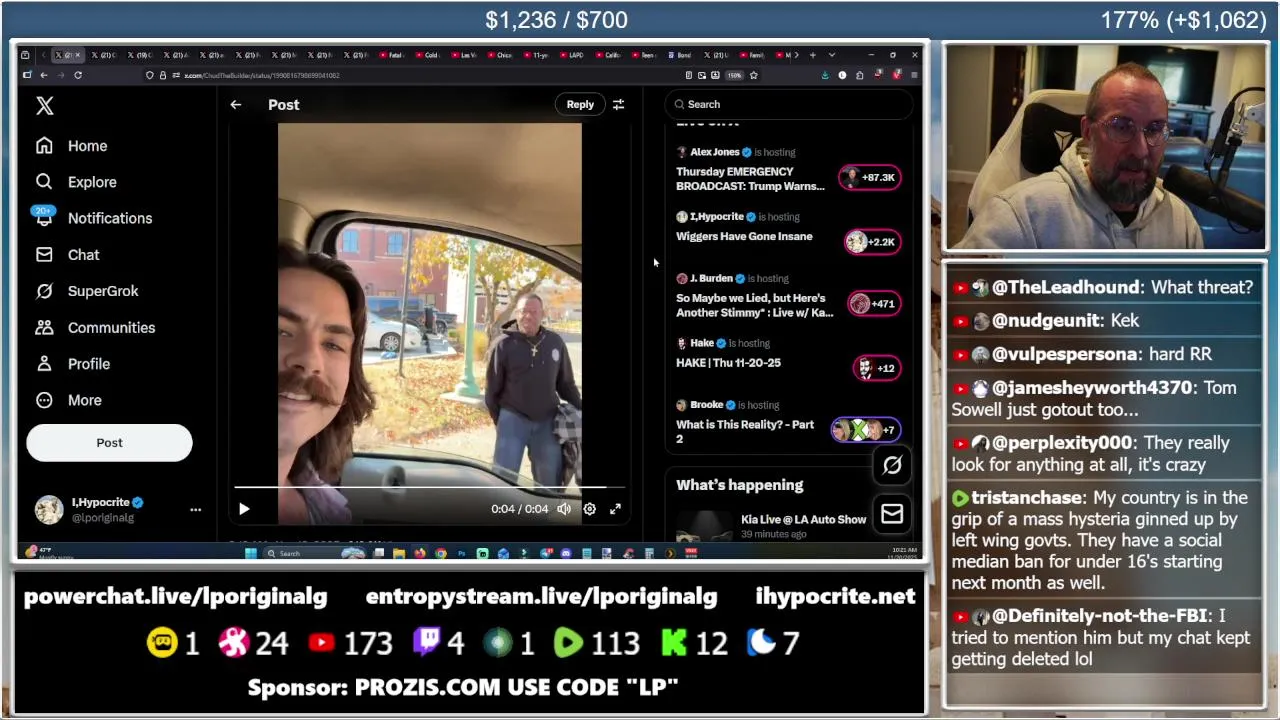1280x720 pixels.
Task: Seek on the video progress bar
Action: tap(429, 487)
